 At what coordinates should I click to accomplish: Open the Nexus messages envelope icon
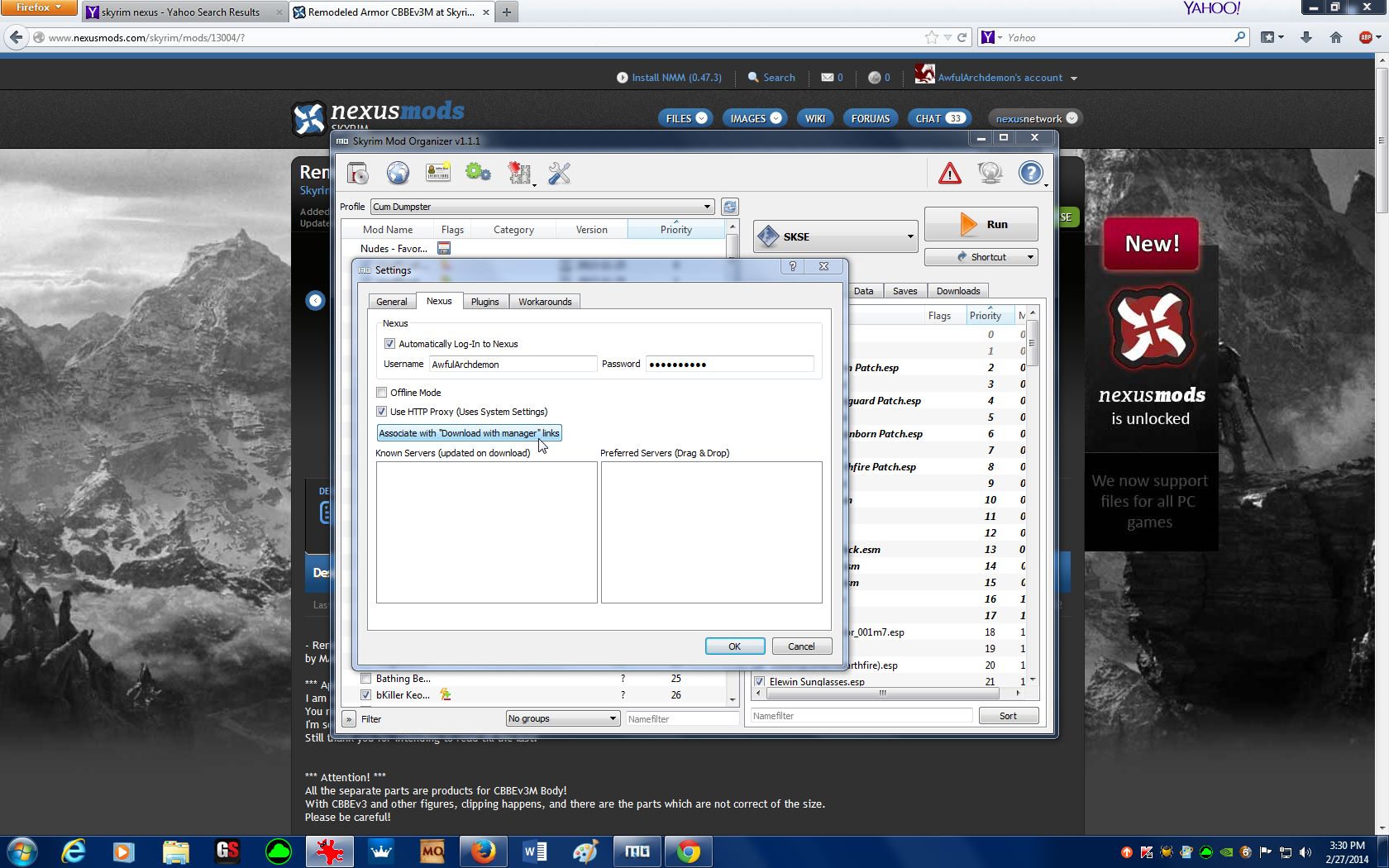point(827,77)
